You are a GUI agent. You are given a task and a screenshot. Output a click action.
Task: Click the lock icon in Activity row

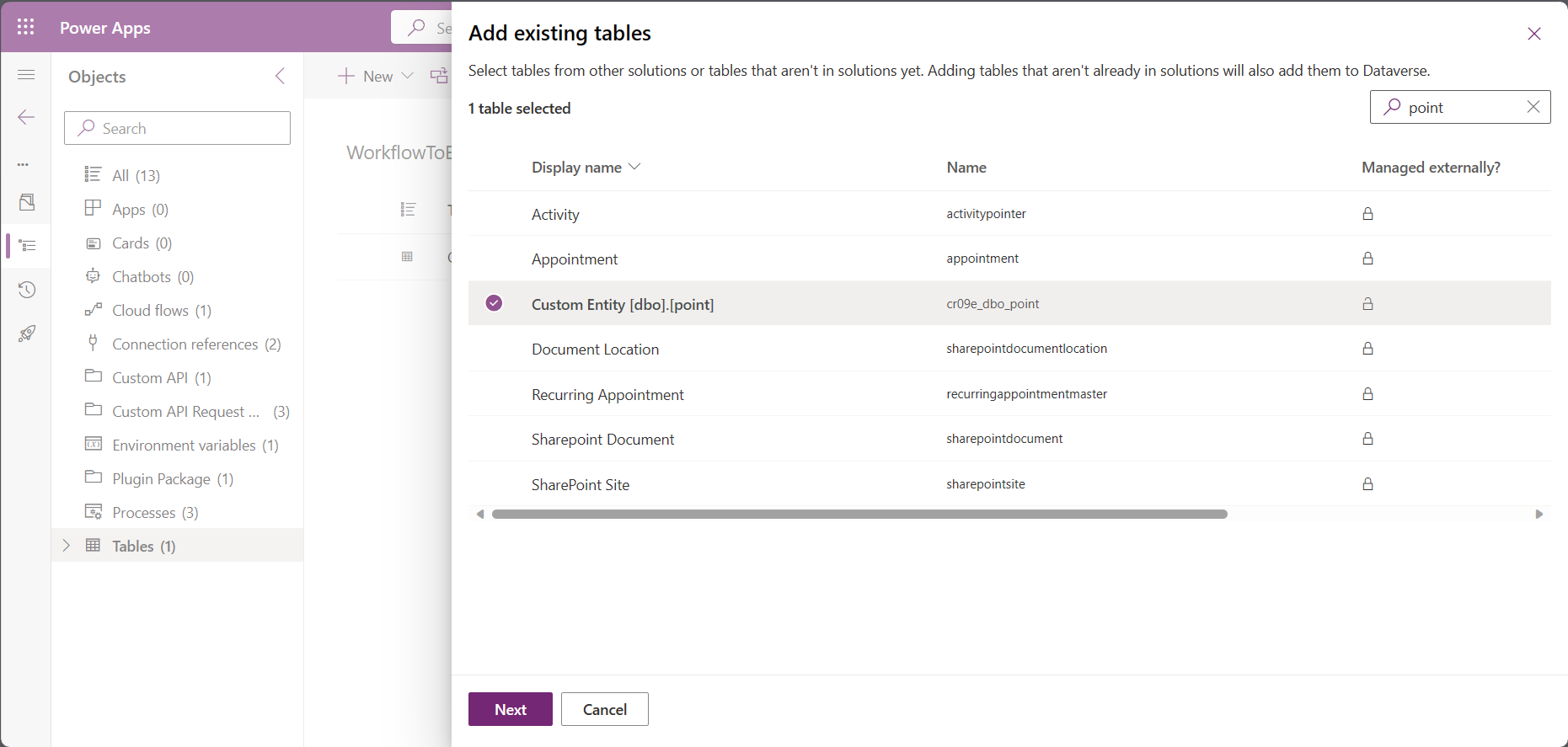1367,214
